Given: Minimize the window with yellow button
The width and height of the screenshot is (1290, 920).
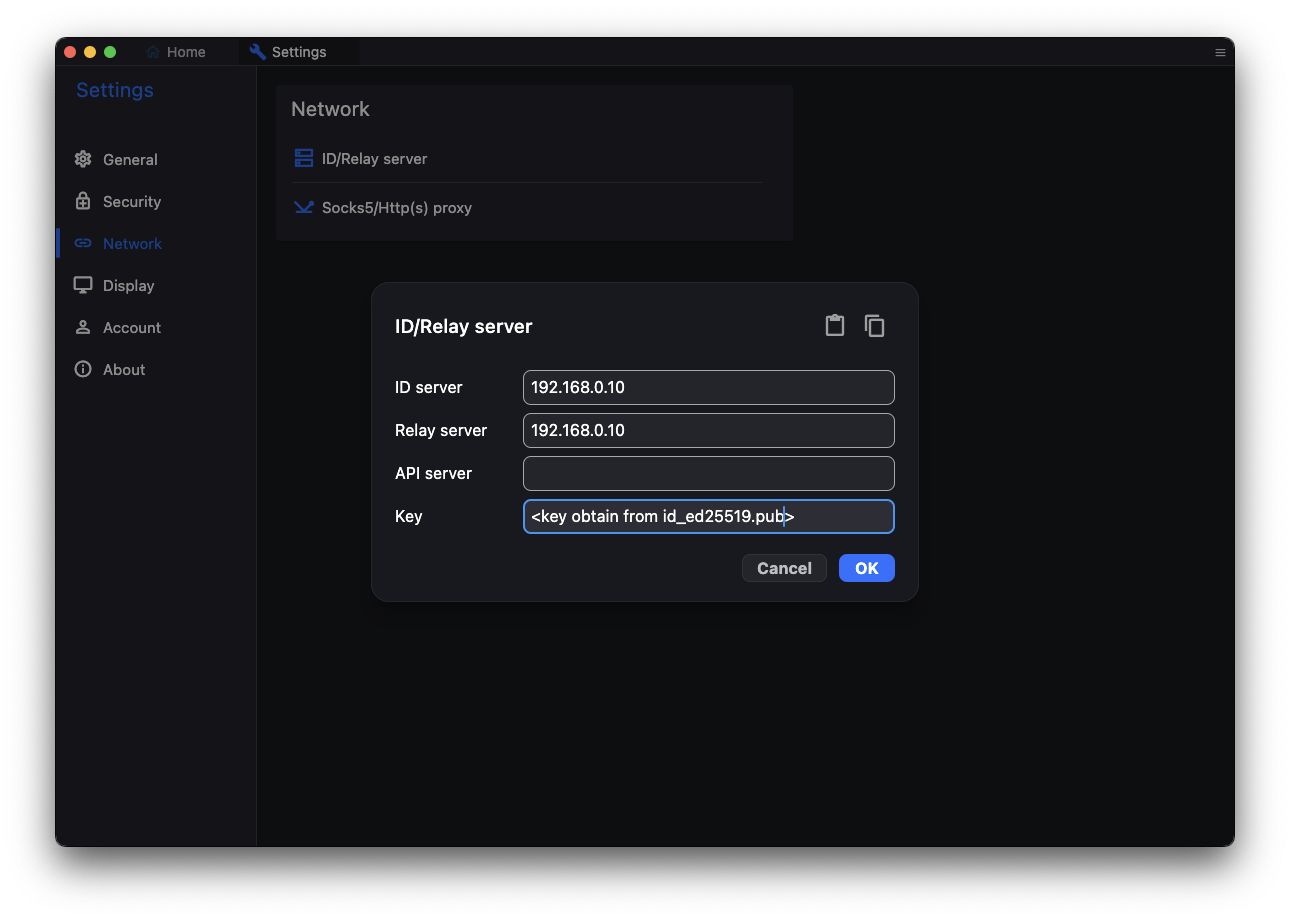Looking at the screenshot, I should coord(90,52).
